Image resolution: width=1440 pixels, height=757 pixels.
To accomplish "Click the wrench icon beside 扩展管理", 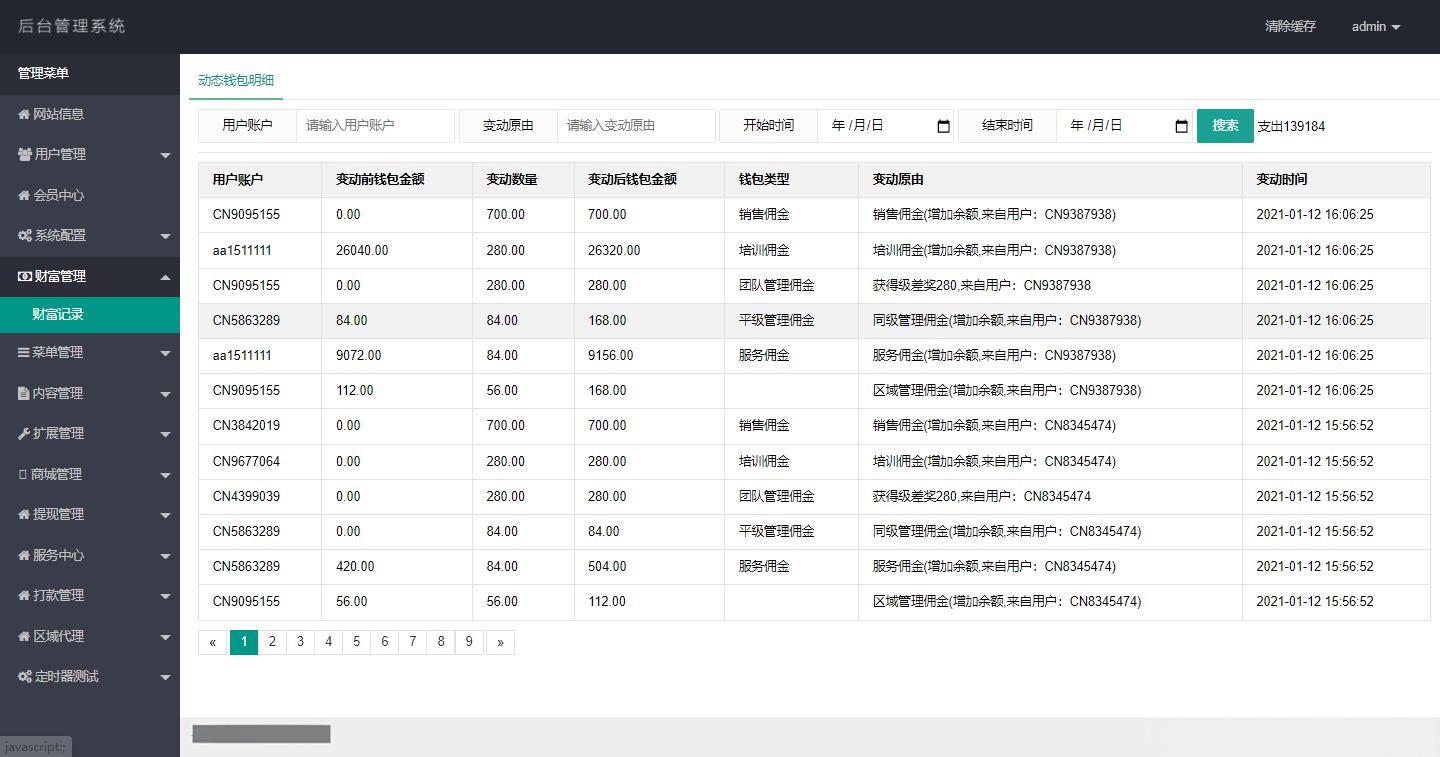I will pyautogui.click(x=24, y=433).
